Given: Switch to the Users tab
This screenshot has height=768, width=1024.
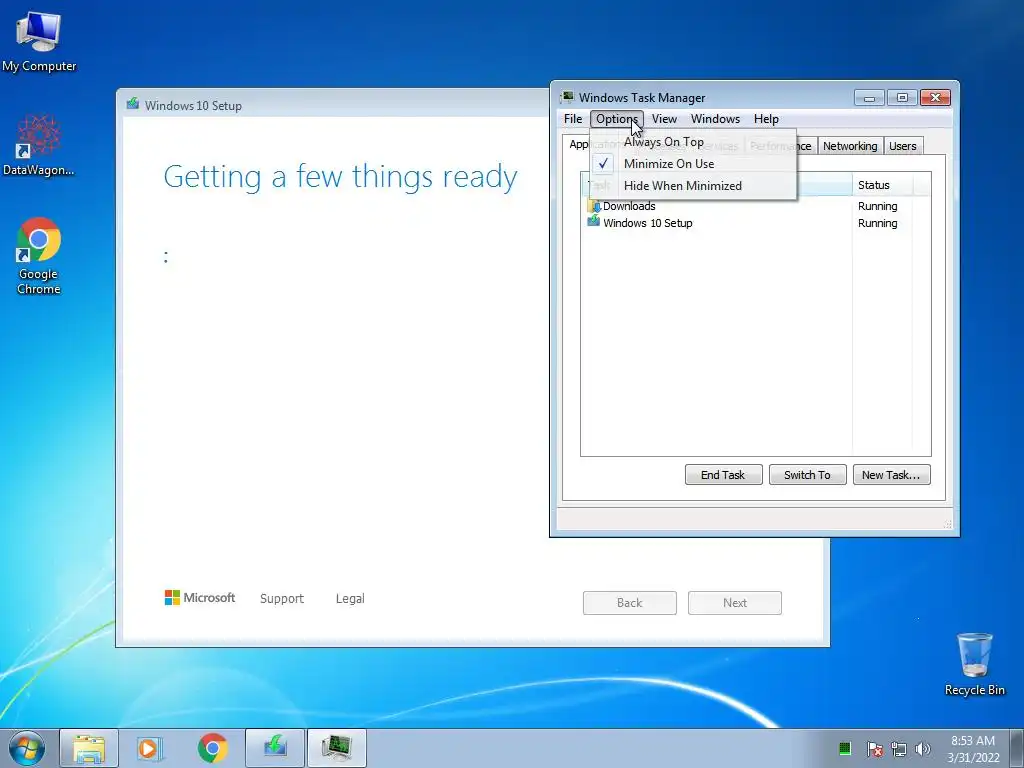Looking at the screenshot, I should coord(903,146).
